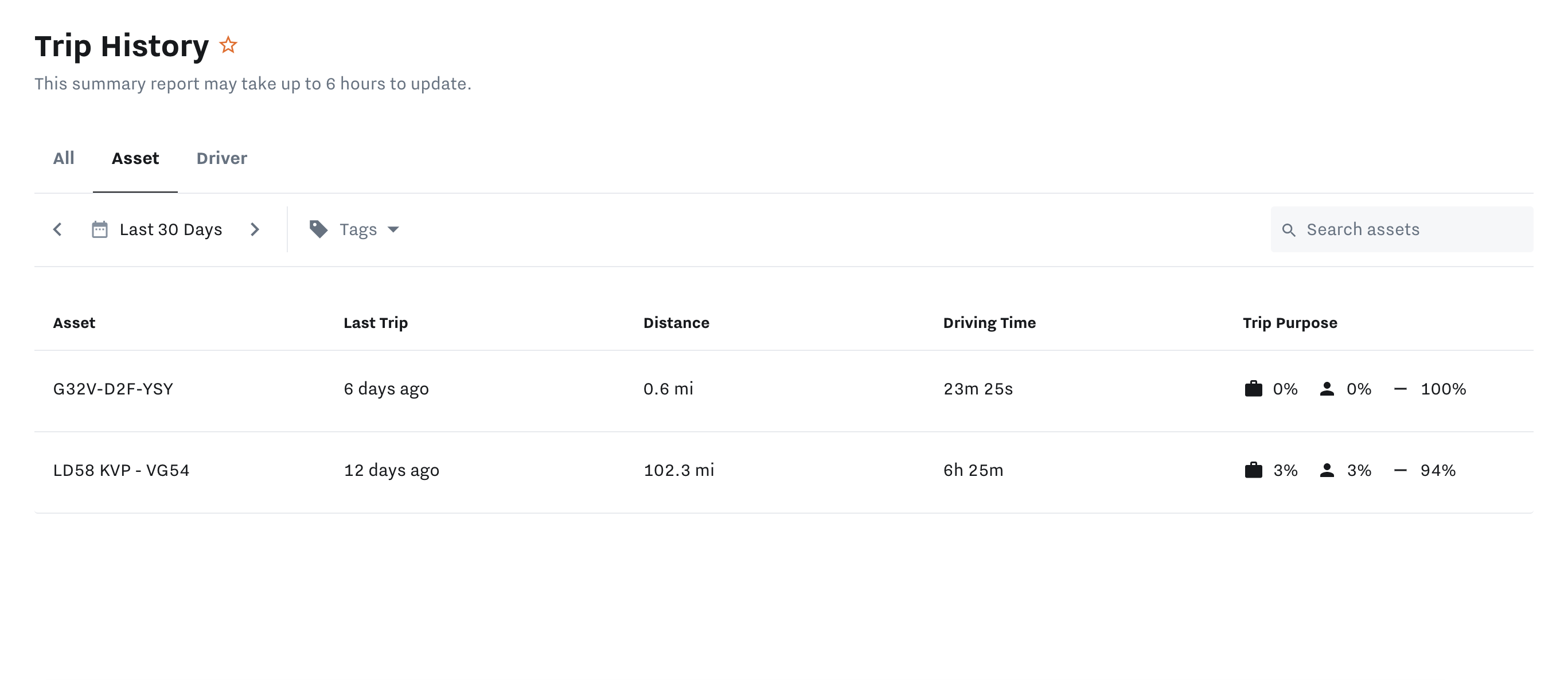
Task: Click the briefcase icon in the G32V-D2F-YSY row
Action: tap(1253, 388)
